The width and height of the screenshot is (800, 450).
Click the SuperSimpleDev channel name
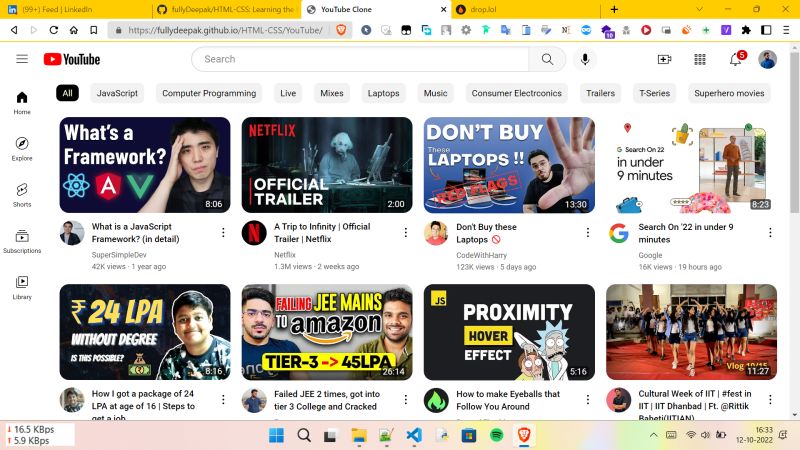119,255
